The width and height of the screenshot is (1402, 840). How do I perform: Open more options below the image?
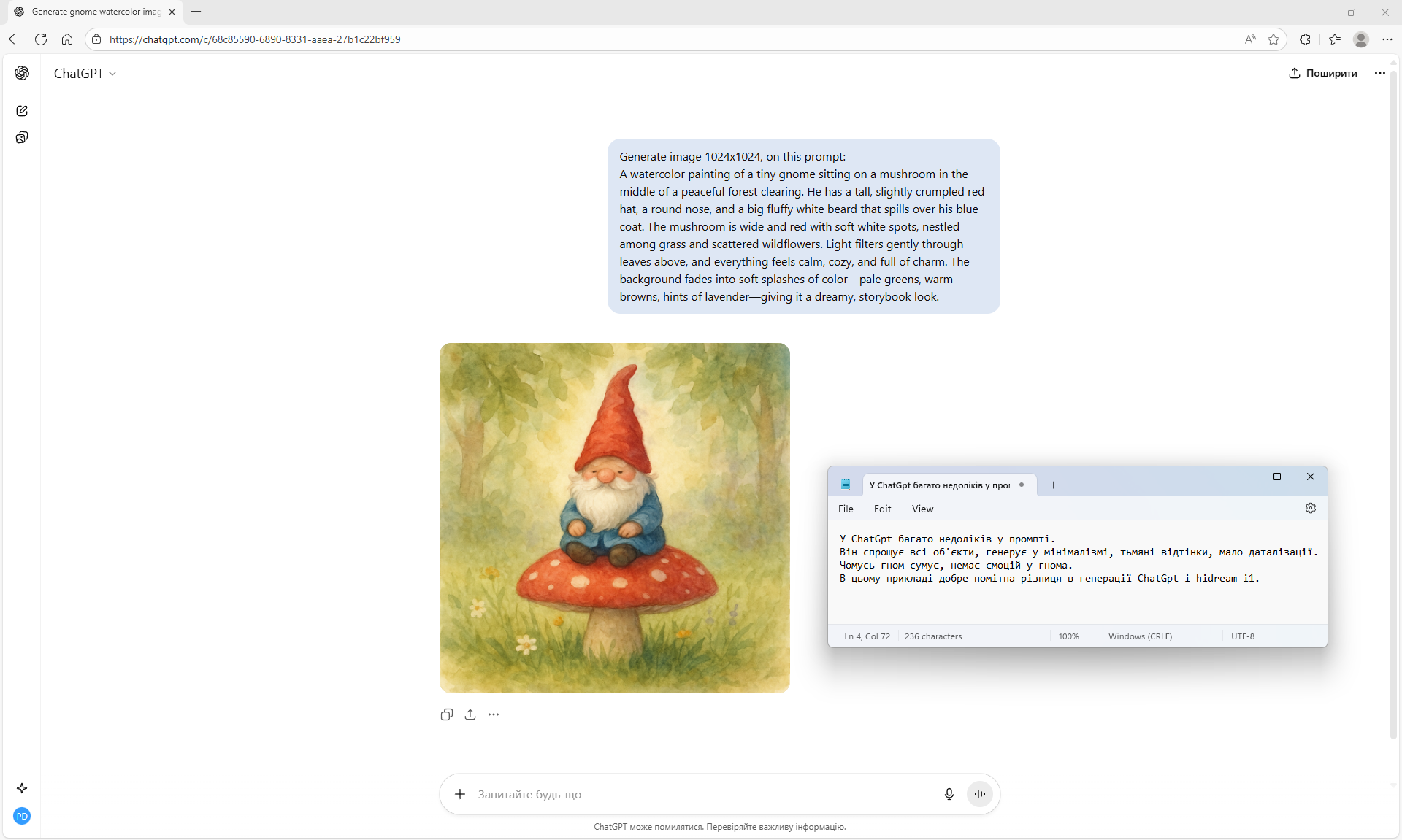pyautogui.click(x=494, y=714)
